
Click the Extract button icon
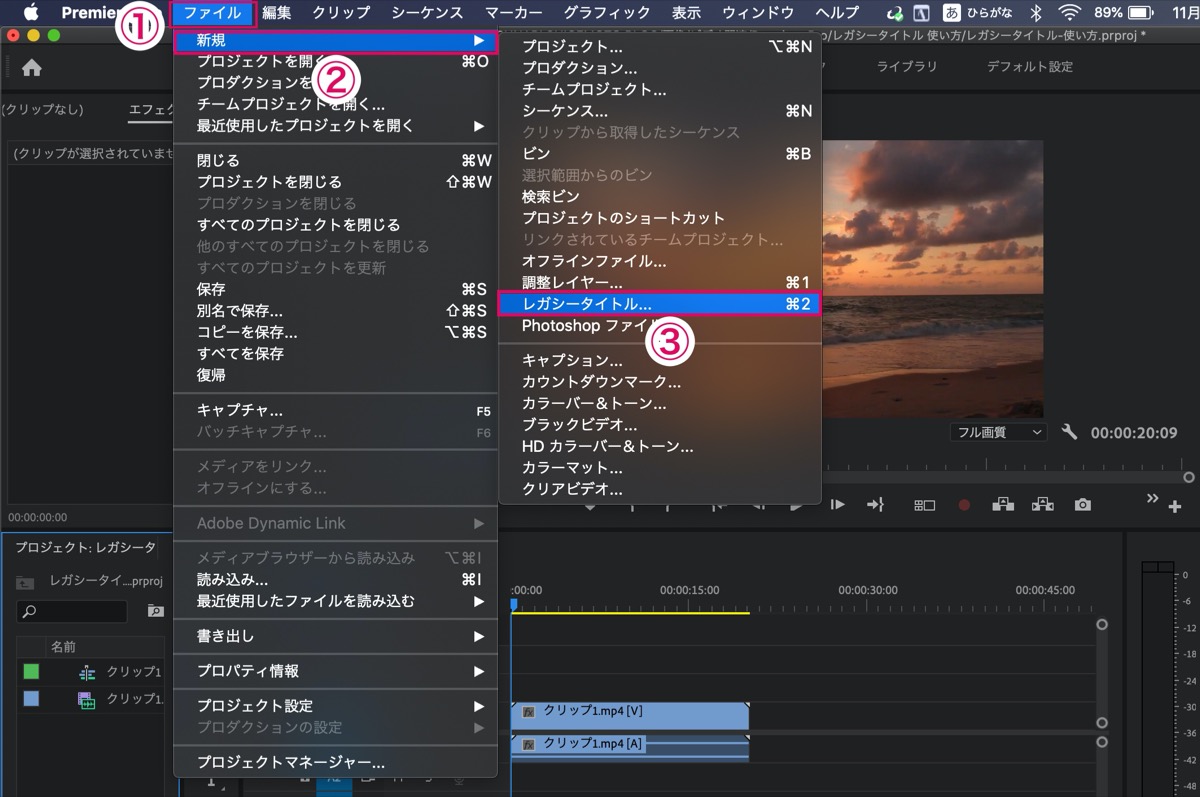[x=1043, y=505]
